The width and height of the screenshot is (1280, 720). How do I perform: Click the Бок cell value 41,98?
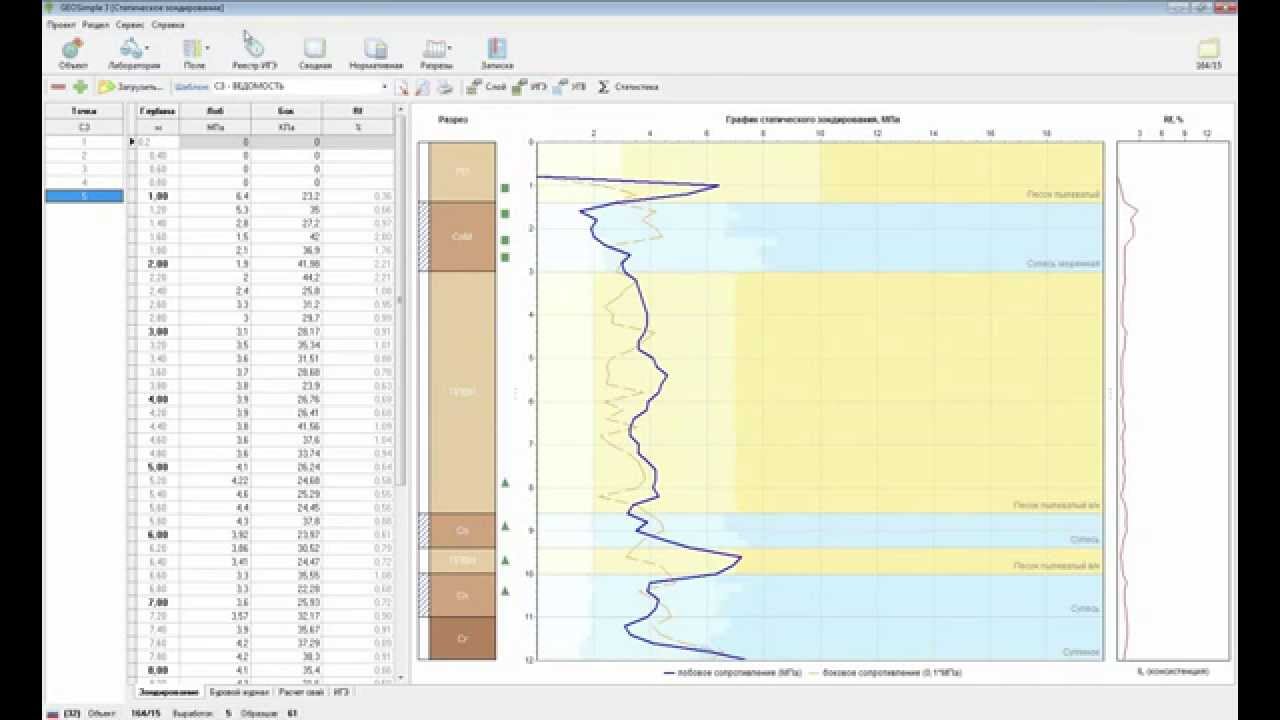tap(286, 264)
